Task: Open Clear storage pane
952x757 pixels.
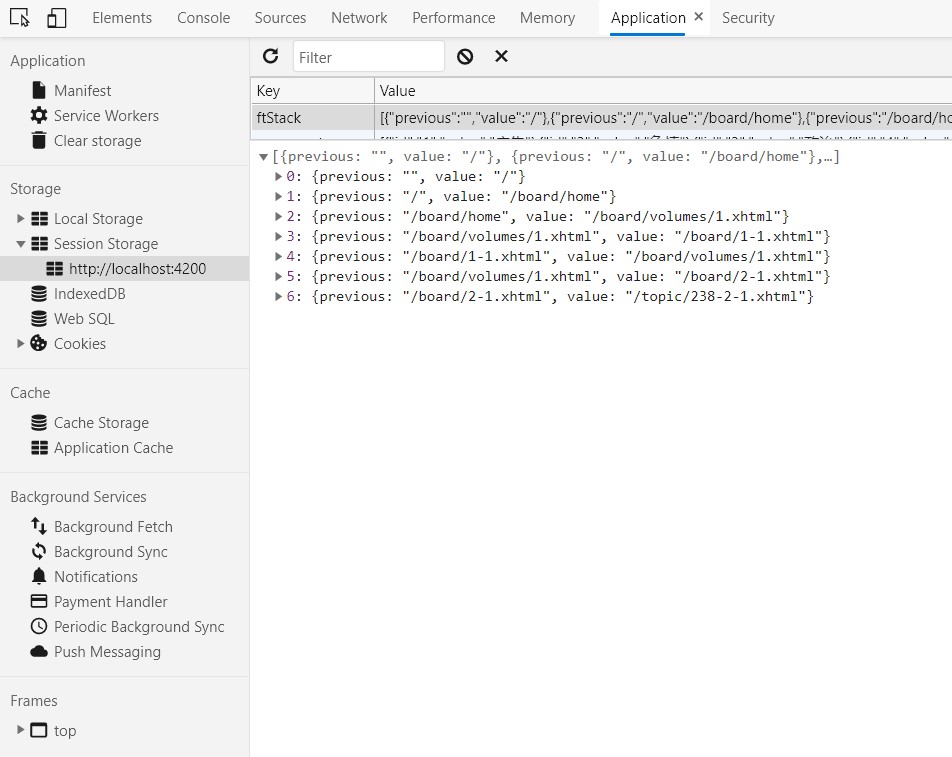Action: (97, 140)
